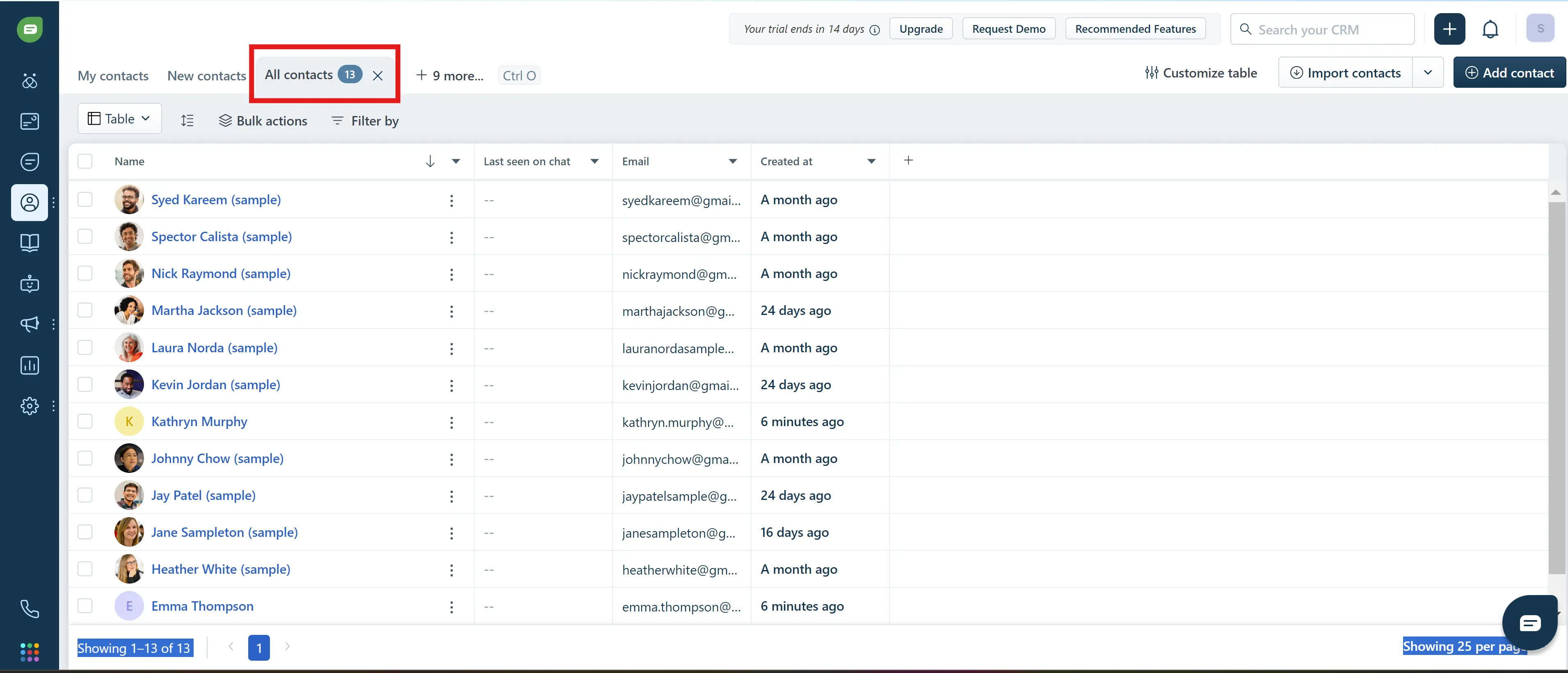This screenshot has width=1568, height=673.
Task: Click the Add contact button
Action: point(1509,73)
